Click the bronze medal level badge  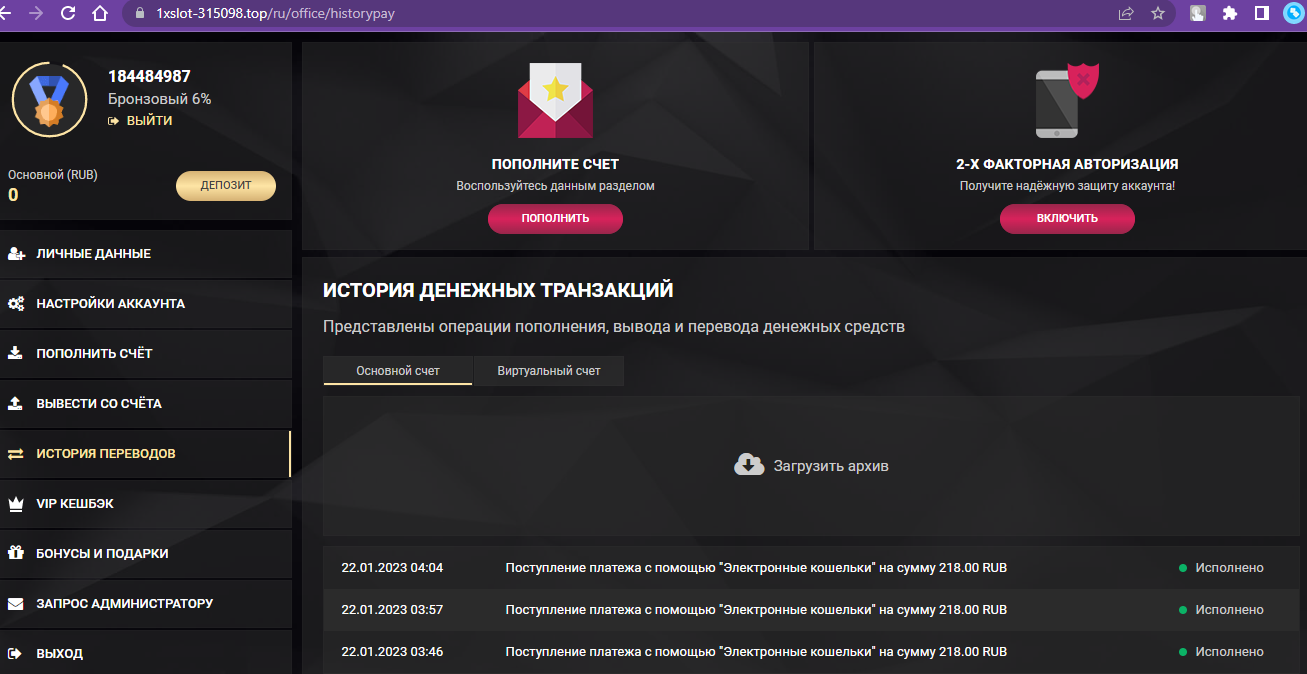[48, 99]
